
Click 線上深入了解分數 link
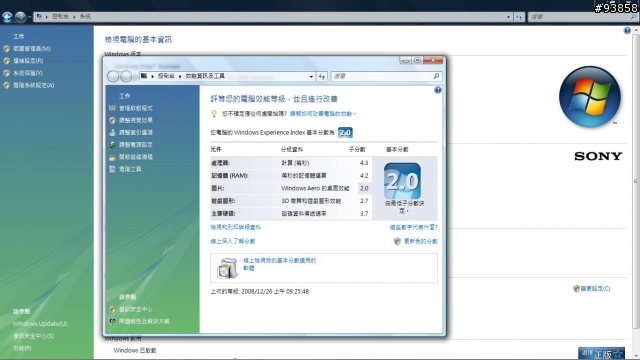pos(233,241)
